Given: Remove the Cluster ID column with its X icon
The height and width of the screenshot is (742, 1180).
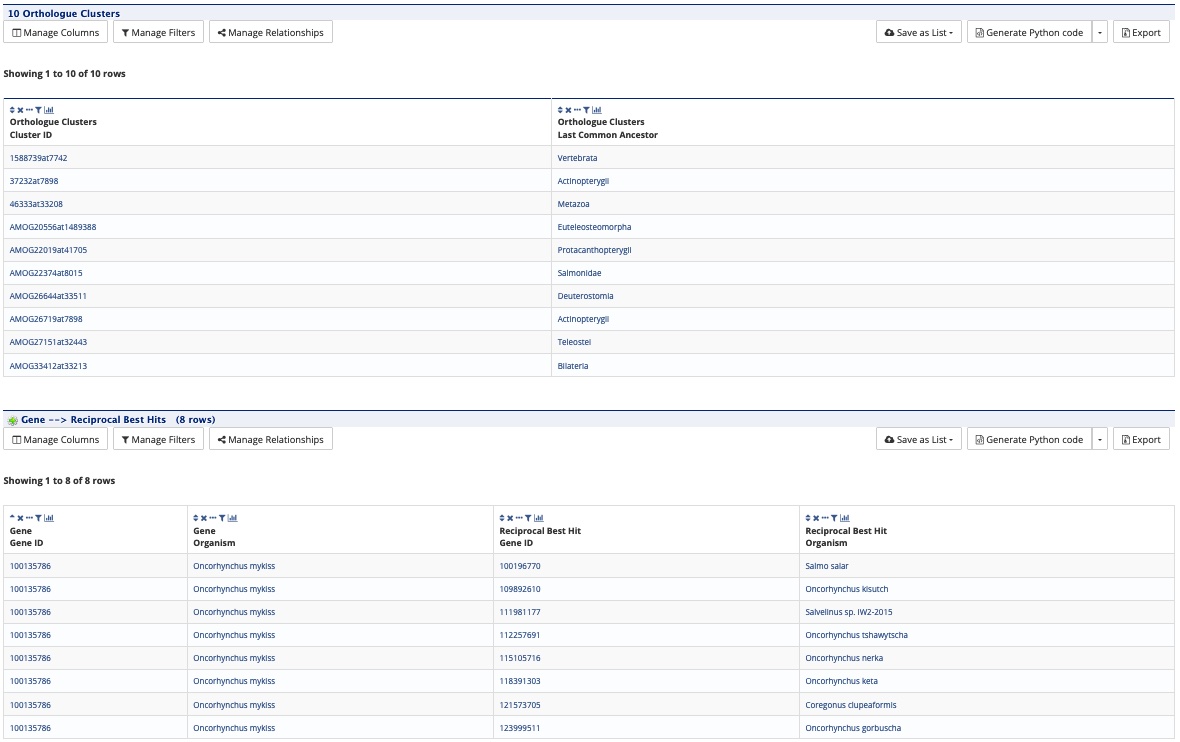Looking at the screenshot, I should coord(20,110).
